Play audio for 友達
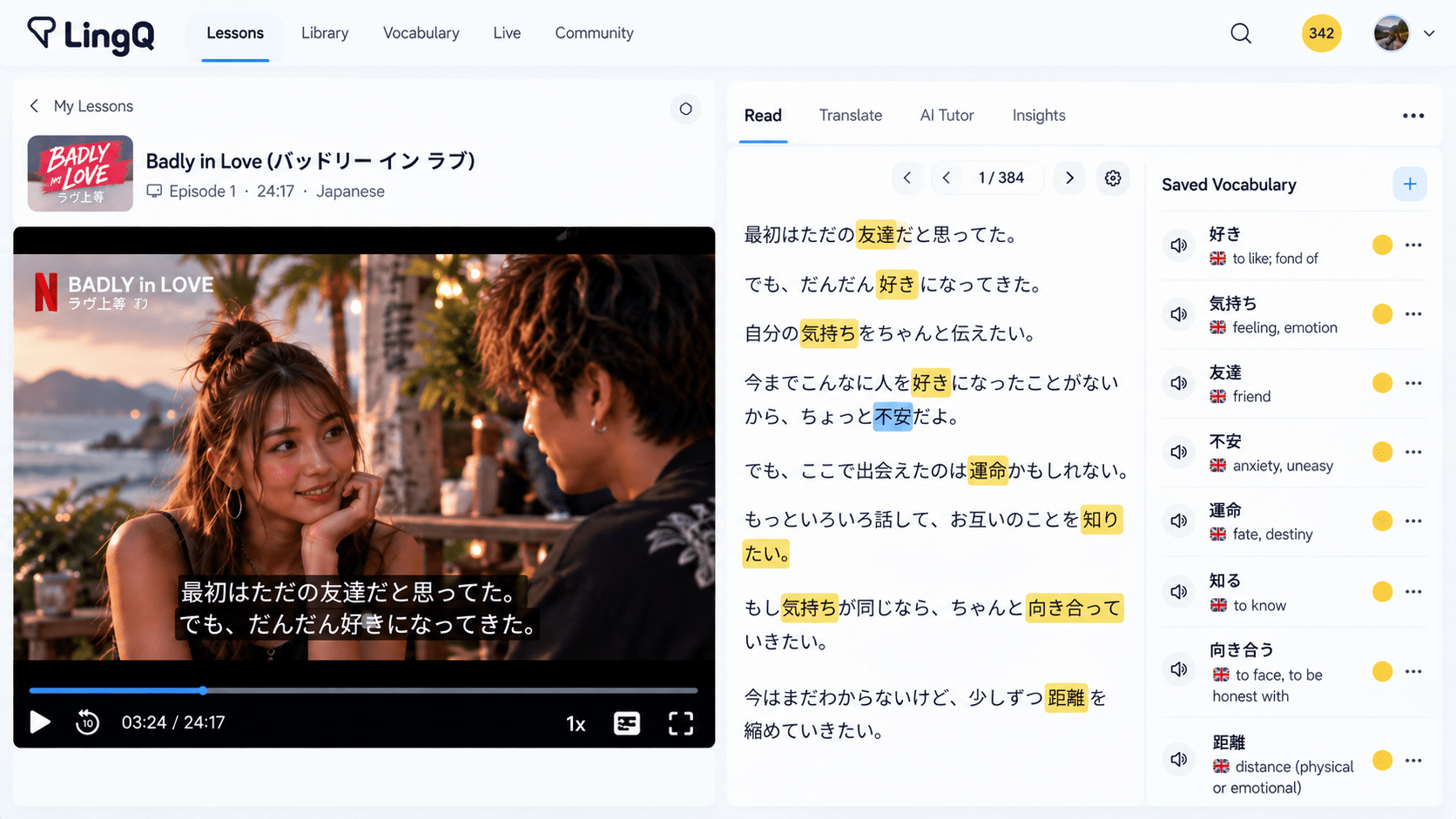Image resolution: width=1456 pixels, height=819 pixels. [1179, 383]
